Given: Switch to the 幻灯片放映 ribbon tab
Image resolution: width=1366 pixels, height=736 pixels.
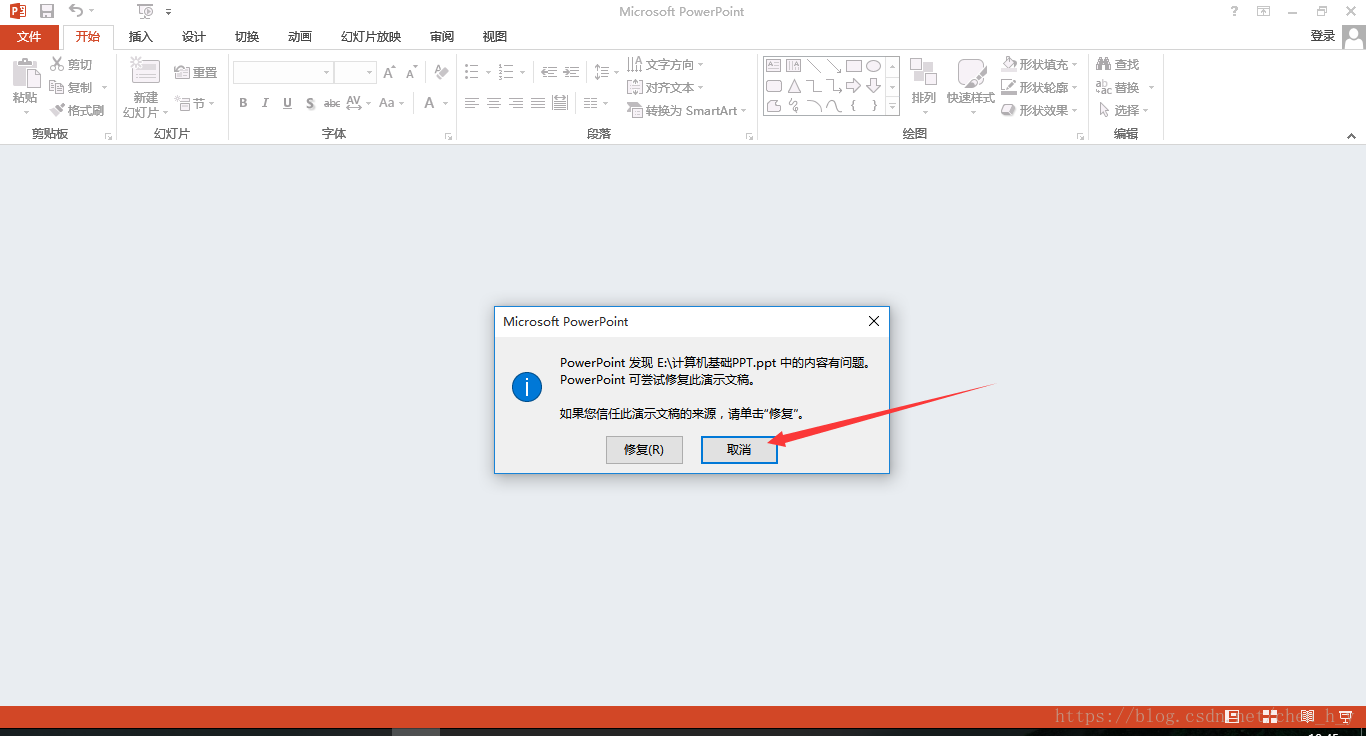Looking at the screenshot, I should (371, 37).
